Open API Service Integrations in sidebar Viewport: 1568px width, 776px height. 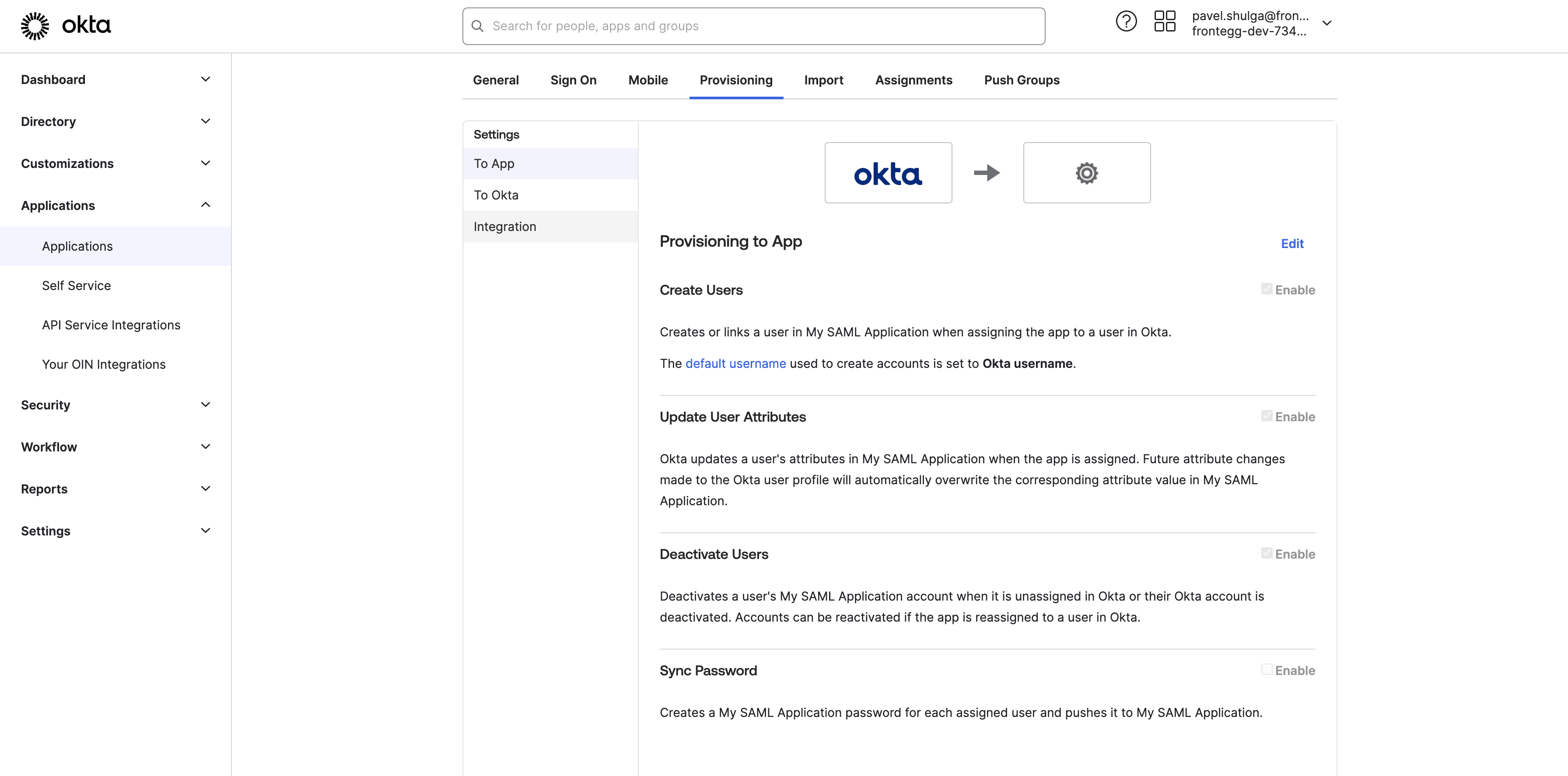[x=115, y=325]
